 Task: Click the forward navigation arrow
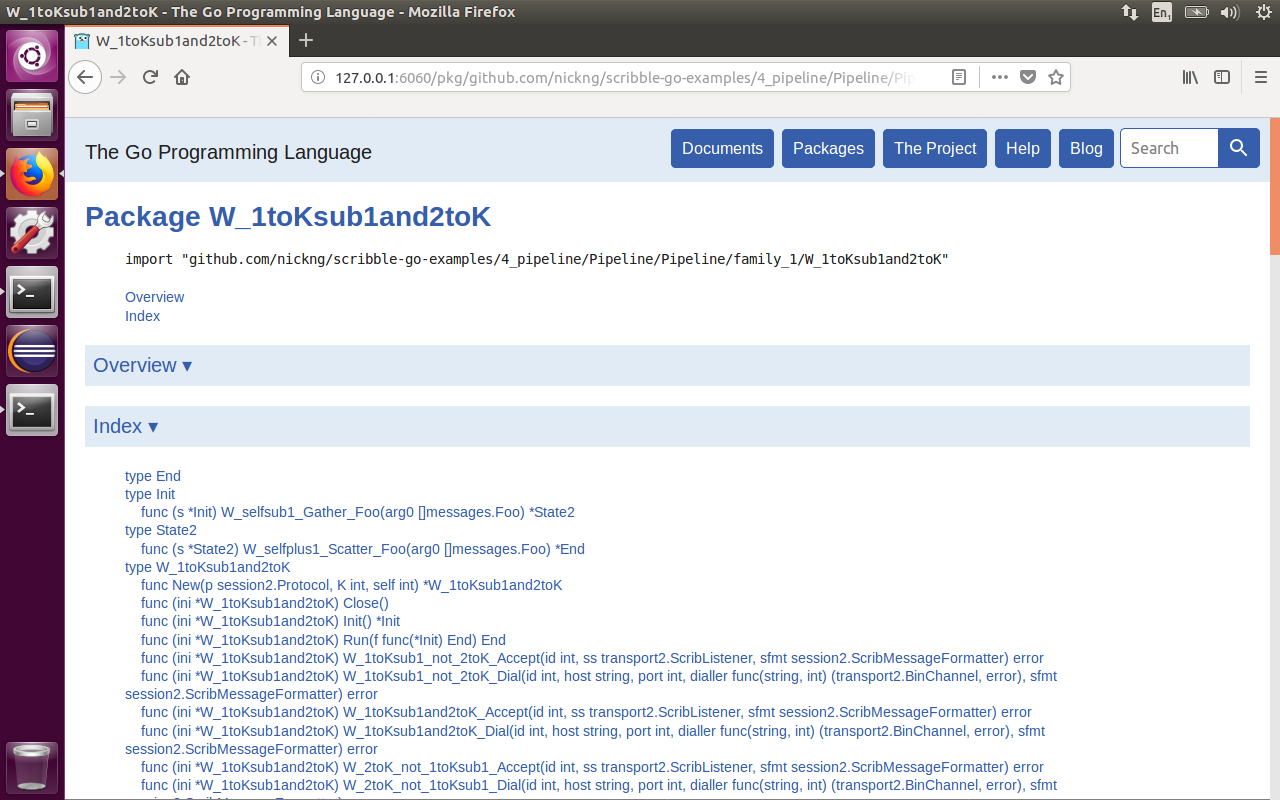118,77
